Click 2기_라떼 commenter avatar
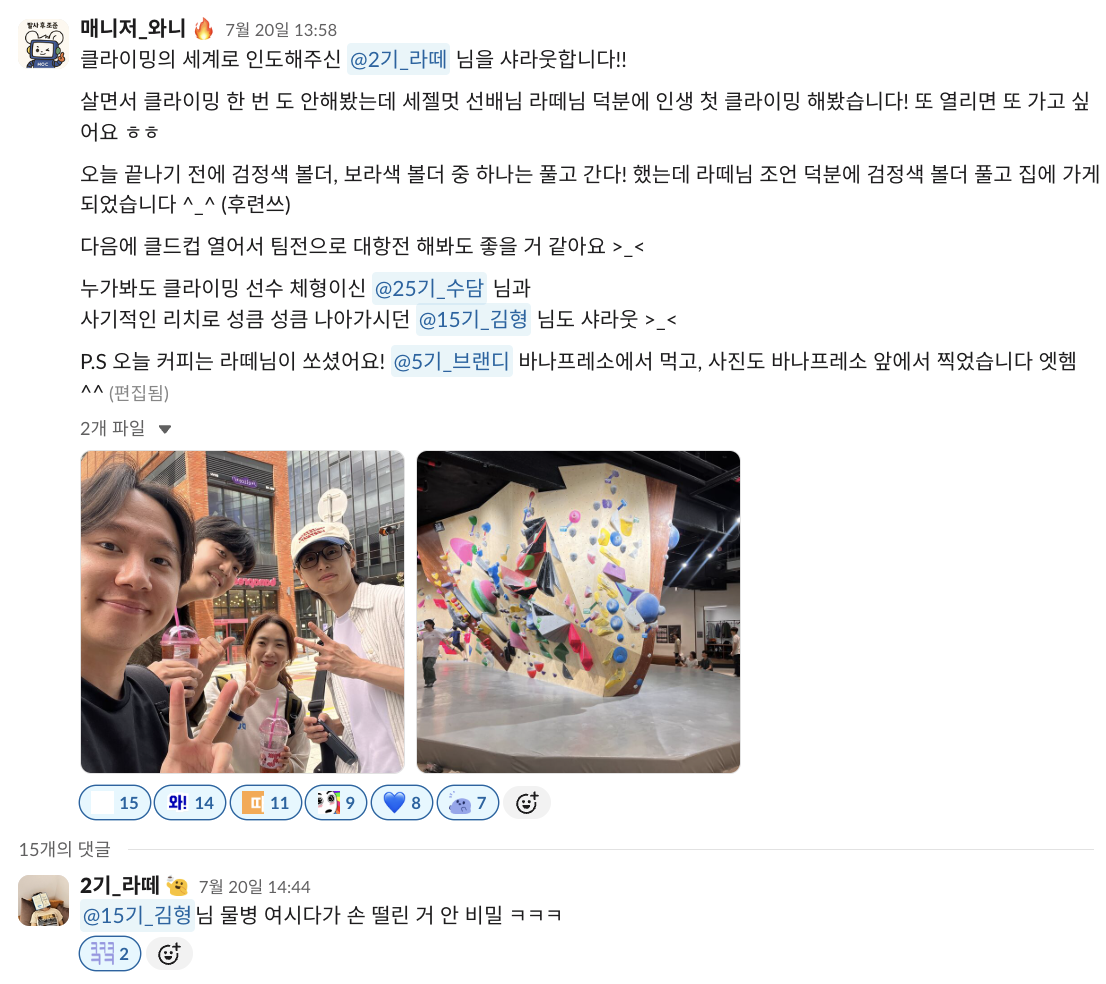1106x984 pixels. click(x=43, y=900)
